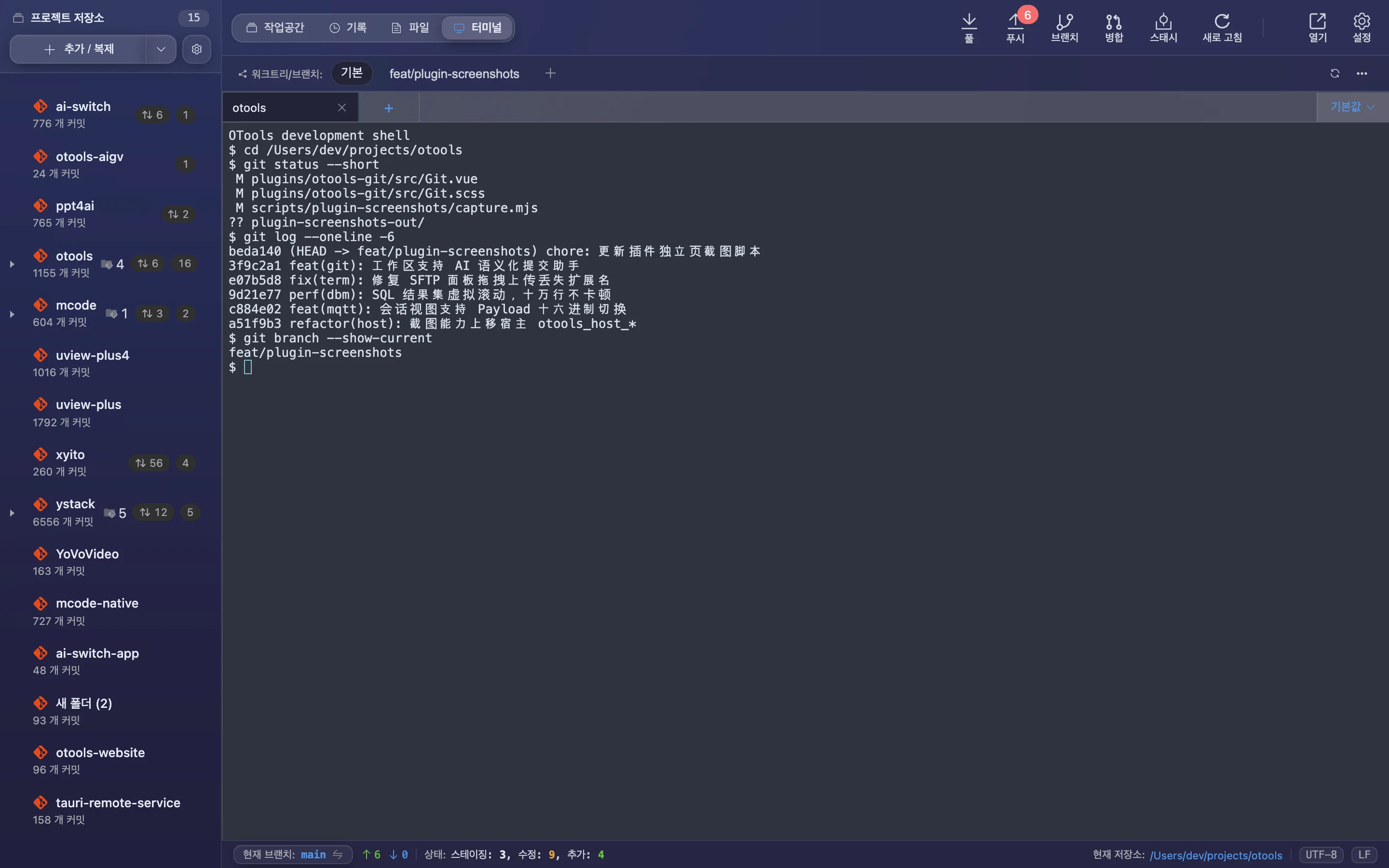Open the three-dot more options menu
The height and width of the screenshot is (868, 1389).
click(1362, 73)
